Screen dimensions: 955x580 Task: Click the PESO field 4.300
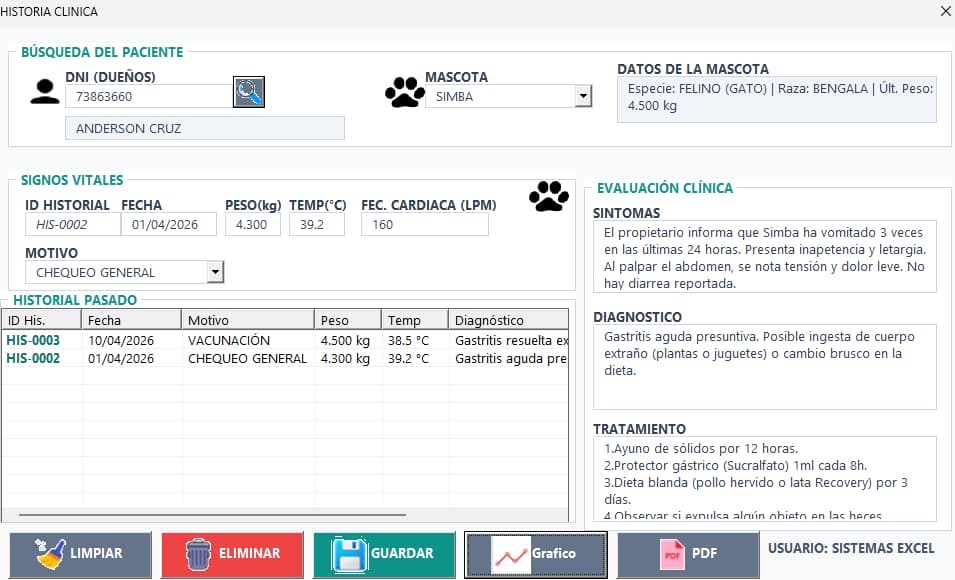point(253,224)
